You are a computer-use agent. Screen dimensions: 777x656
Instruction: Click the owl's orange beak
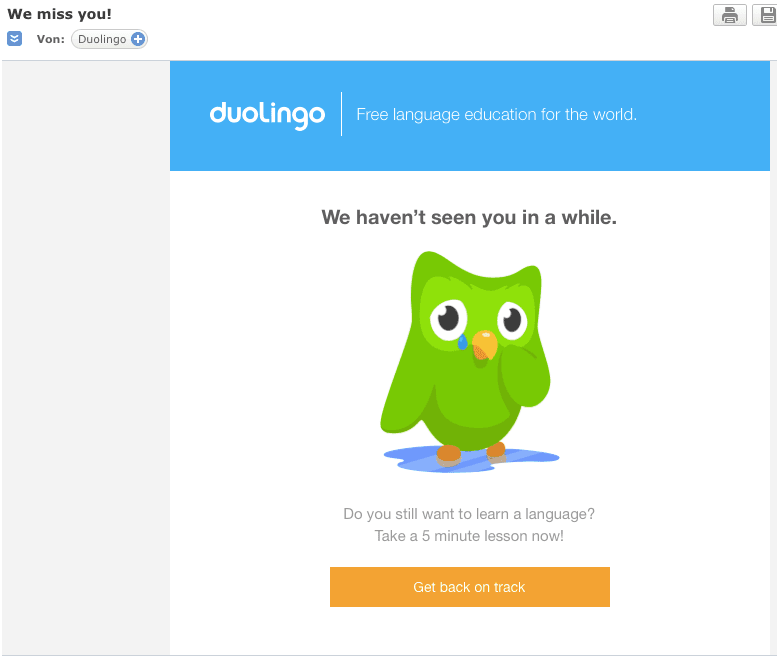click(485, 345)
